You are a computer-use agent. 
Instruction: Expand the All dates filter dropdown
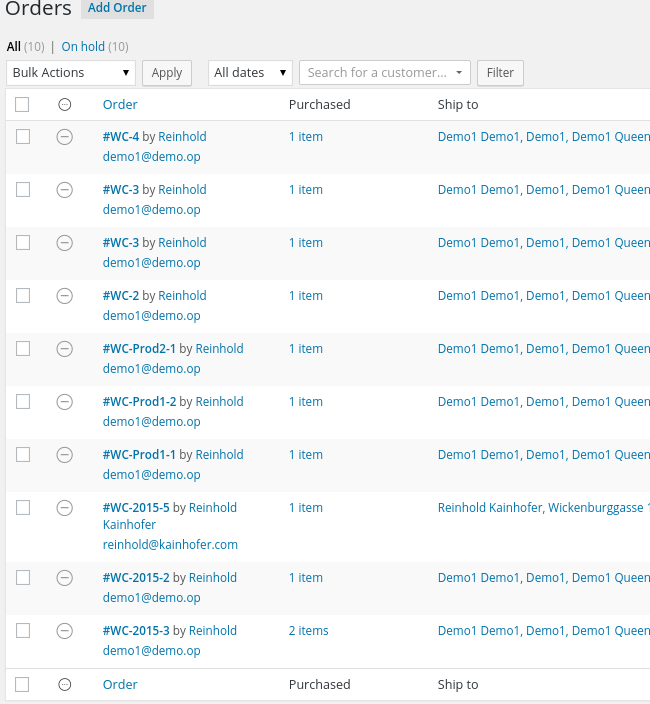(250, 73)
